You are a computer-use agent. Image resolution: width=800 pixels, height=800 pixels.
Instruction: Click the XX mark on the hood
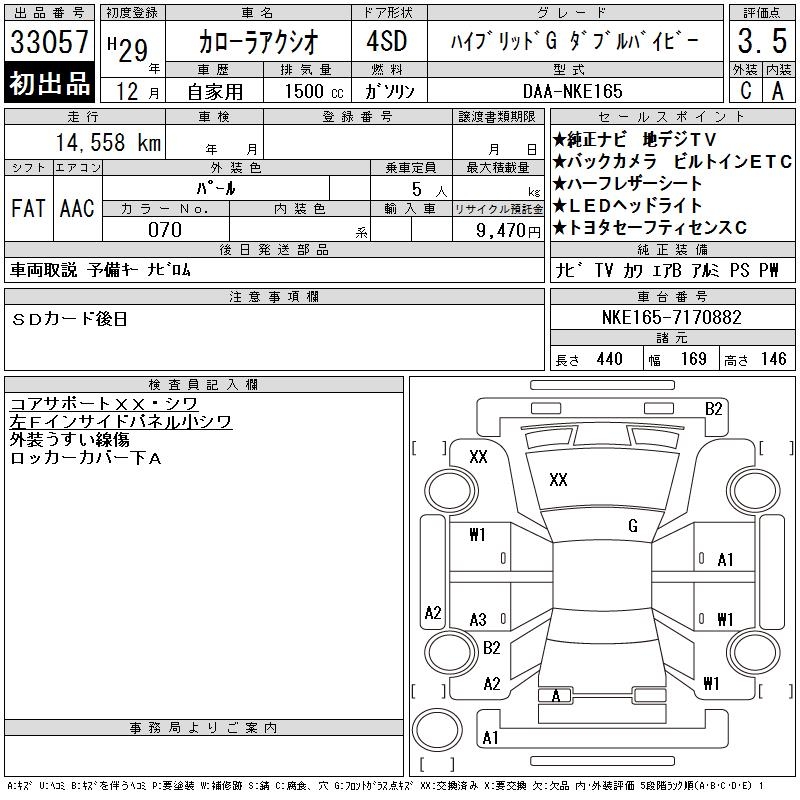tap(558, 479)
